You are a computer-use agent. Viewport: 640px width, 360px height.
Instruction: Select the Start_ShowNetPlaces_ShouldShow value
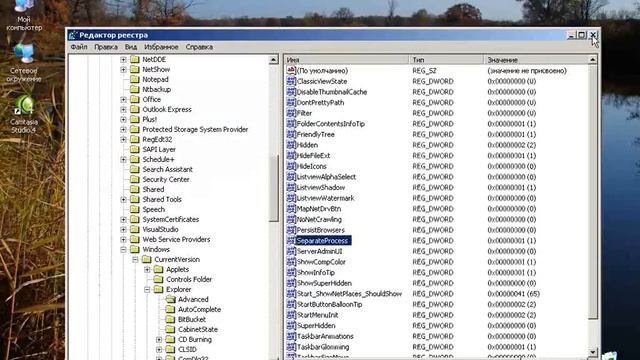tap(349, 293)
